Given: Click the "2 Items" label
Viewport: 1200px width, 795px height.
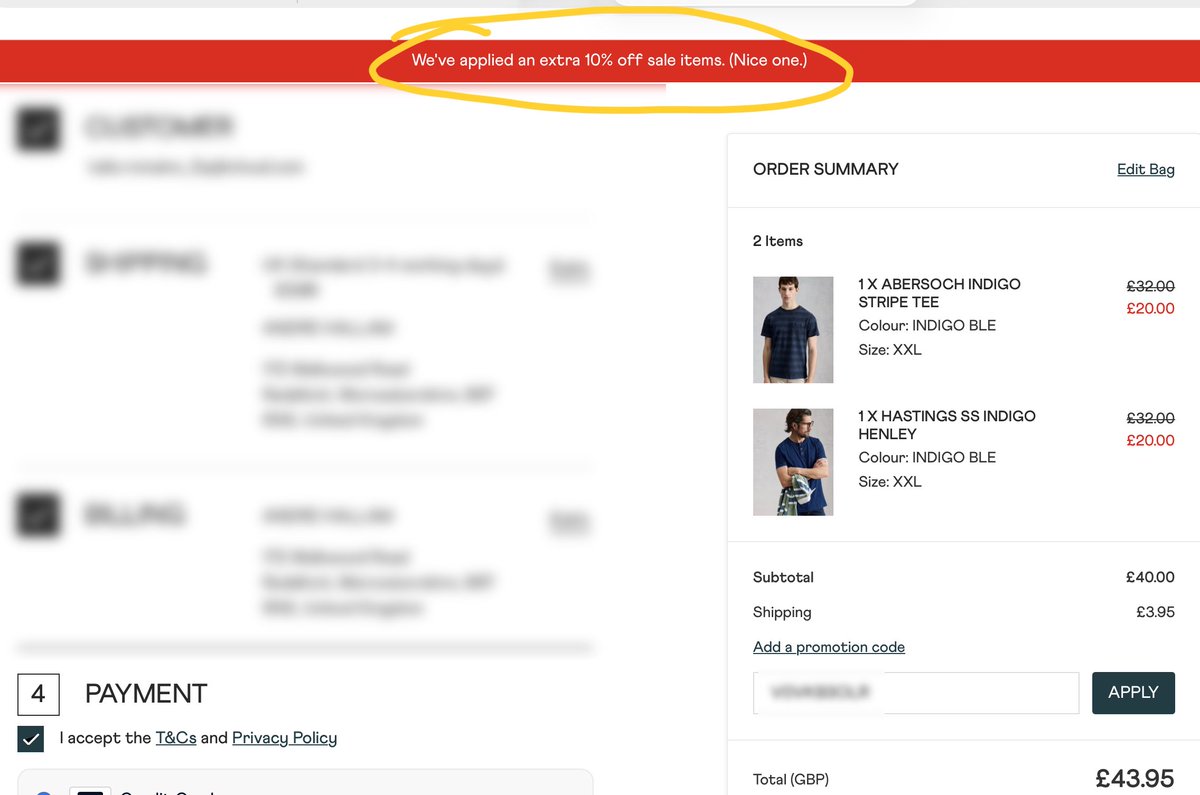Looking at the screenshot, I should click(778, 241).
